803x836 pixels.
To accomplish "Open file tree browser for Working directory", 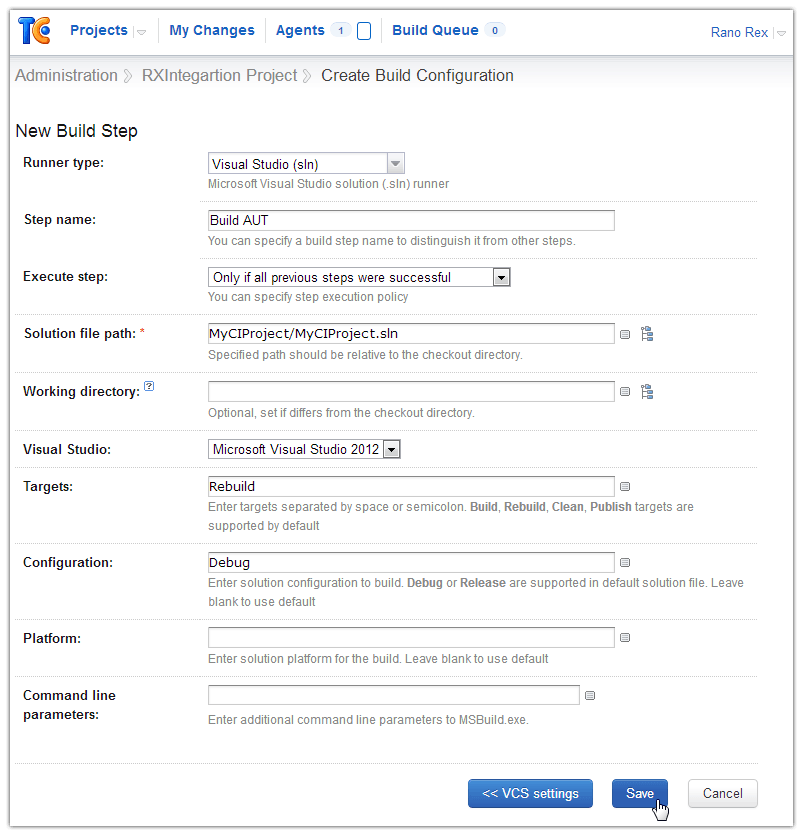I will point(647,391).
